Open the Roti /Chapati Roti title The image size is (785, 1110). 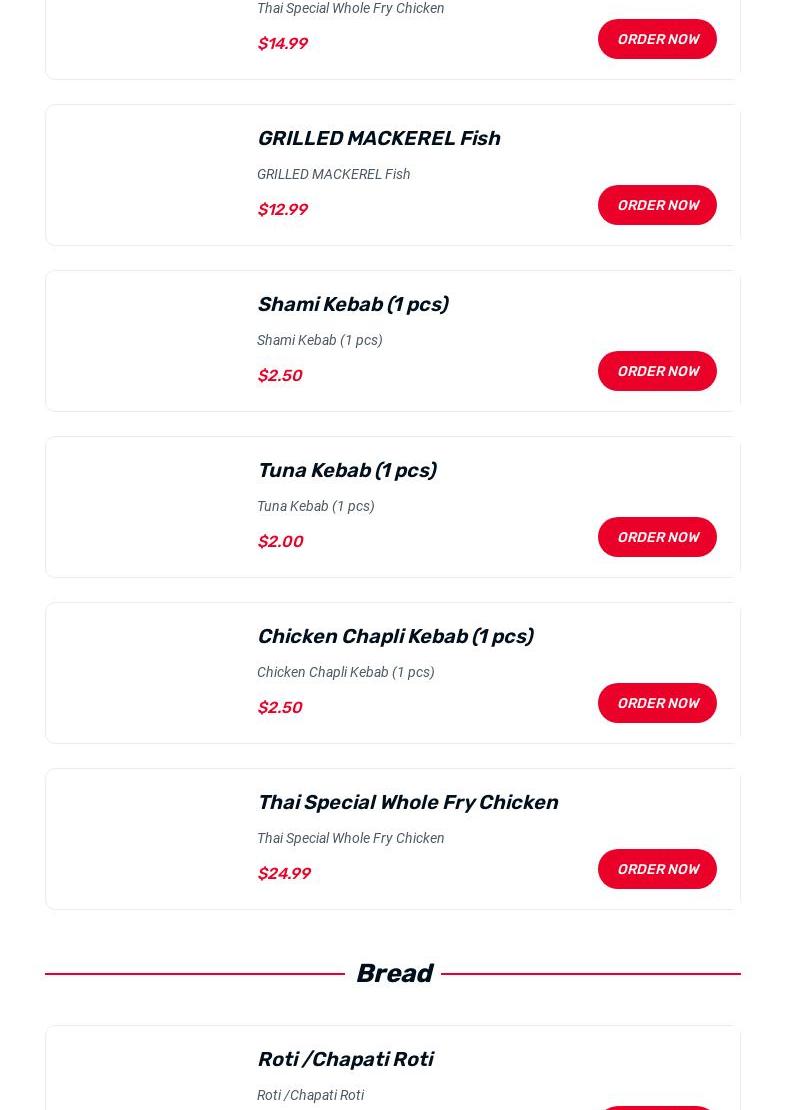pyautogui.click(x=345, y=1059)
